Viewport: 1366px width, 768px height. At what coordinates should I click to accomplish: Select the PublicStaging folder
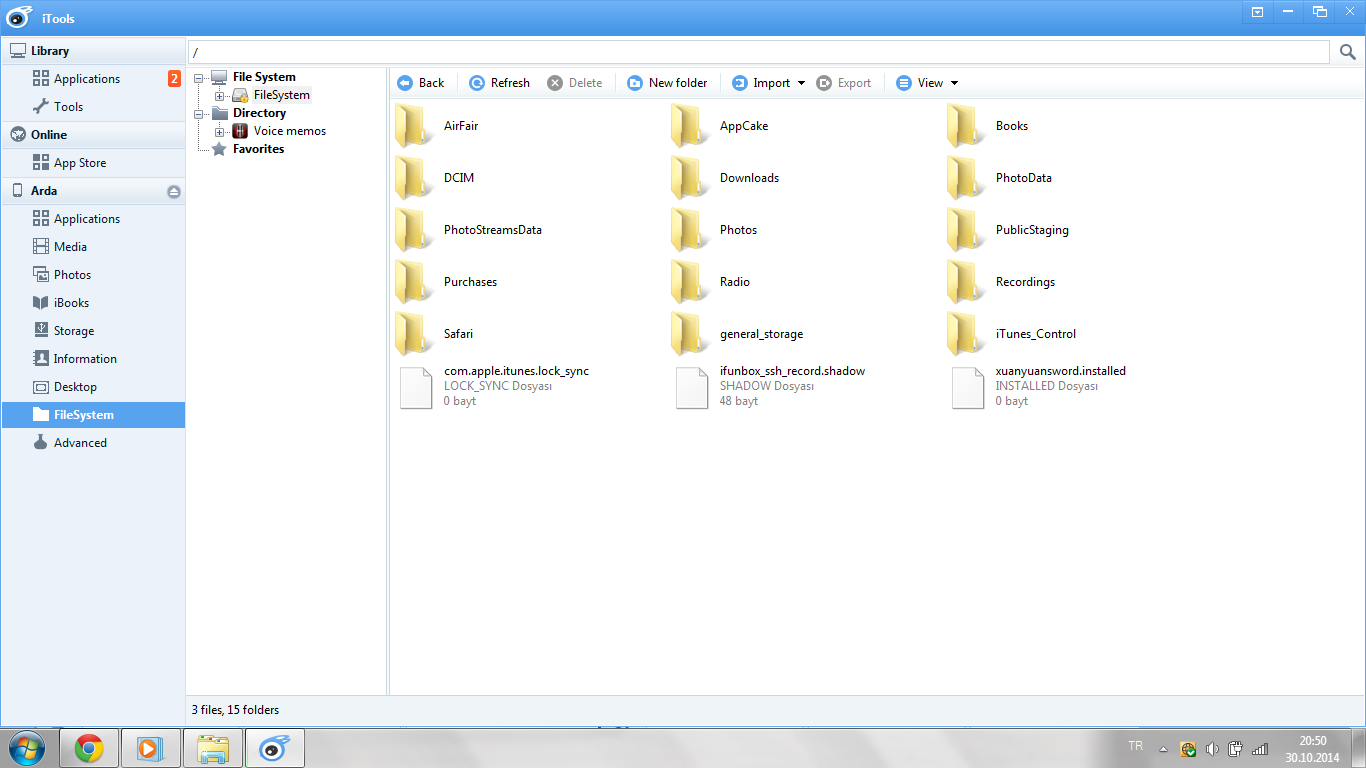point(1008,230)
